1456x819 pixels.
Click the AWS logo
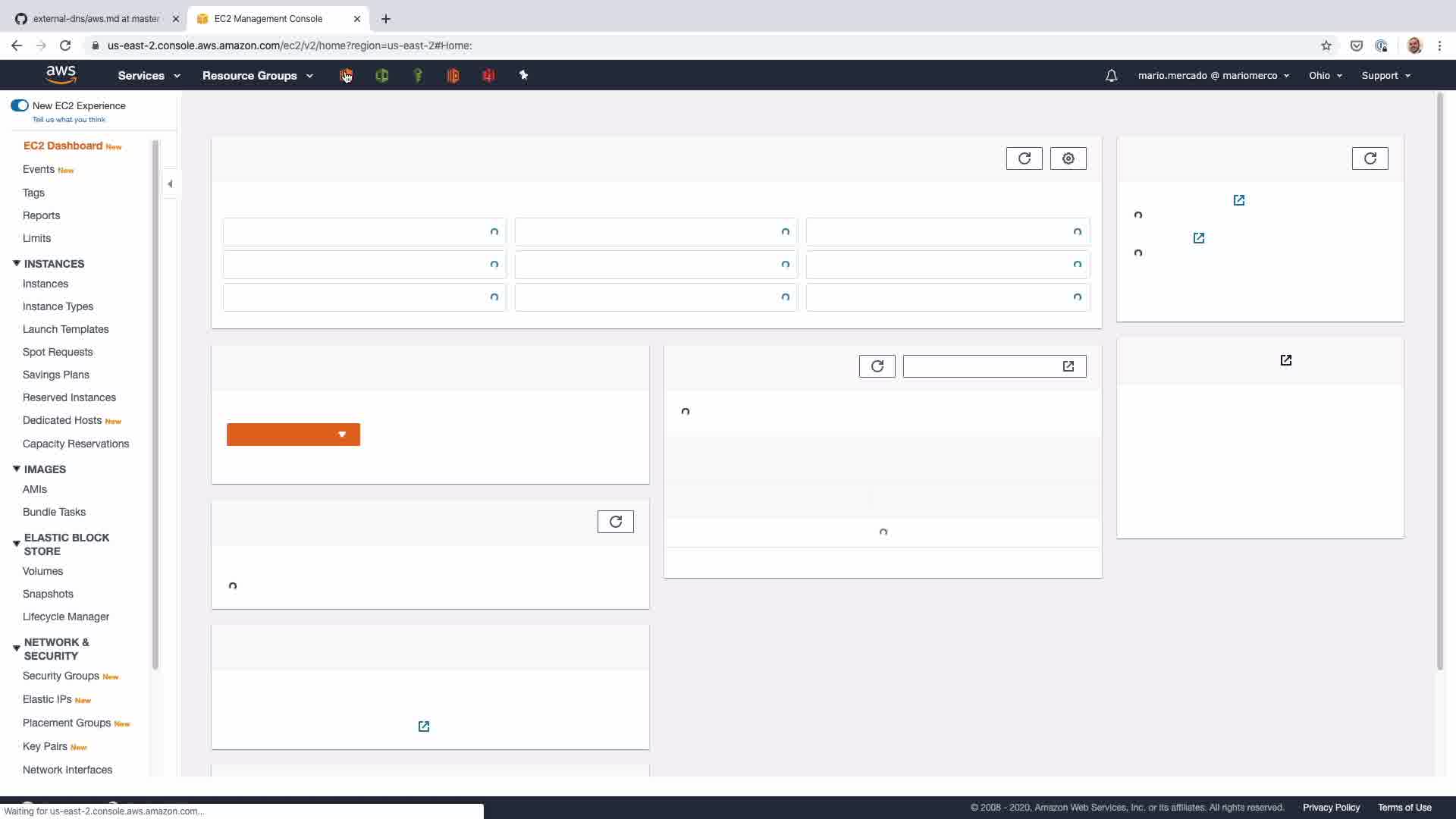coord(61,74)
